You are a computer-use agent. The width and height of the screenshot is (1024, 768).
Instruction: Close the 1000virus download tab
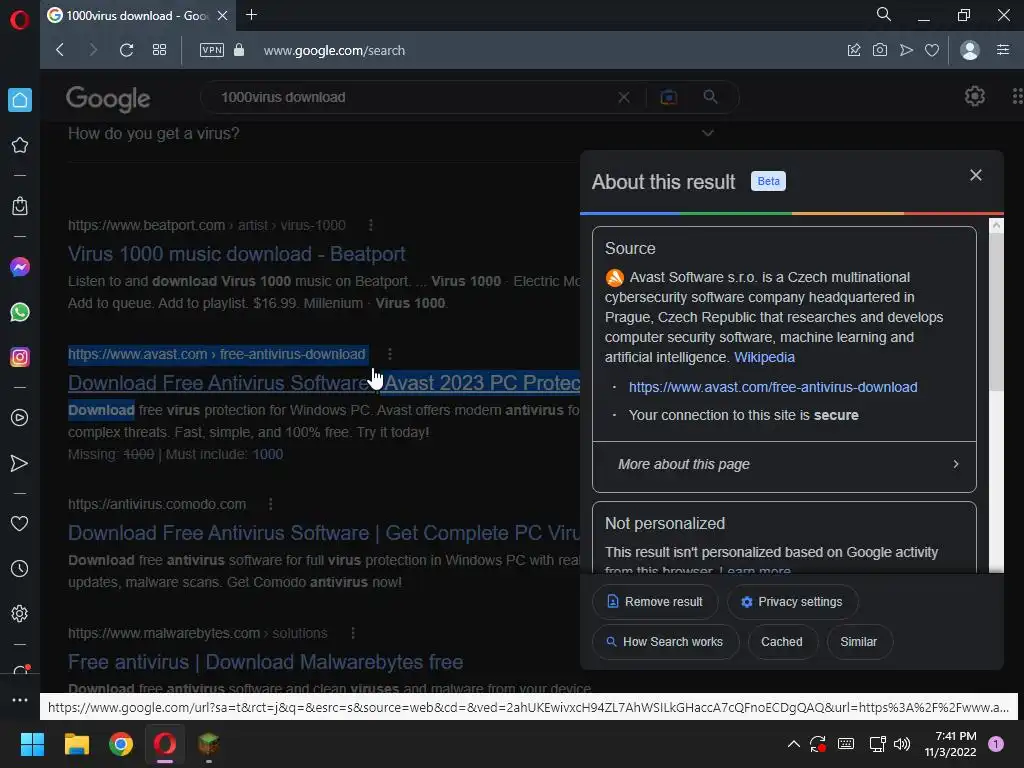223,15
